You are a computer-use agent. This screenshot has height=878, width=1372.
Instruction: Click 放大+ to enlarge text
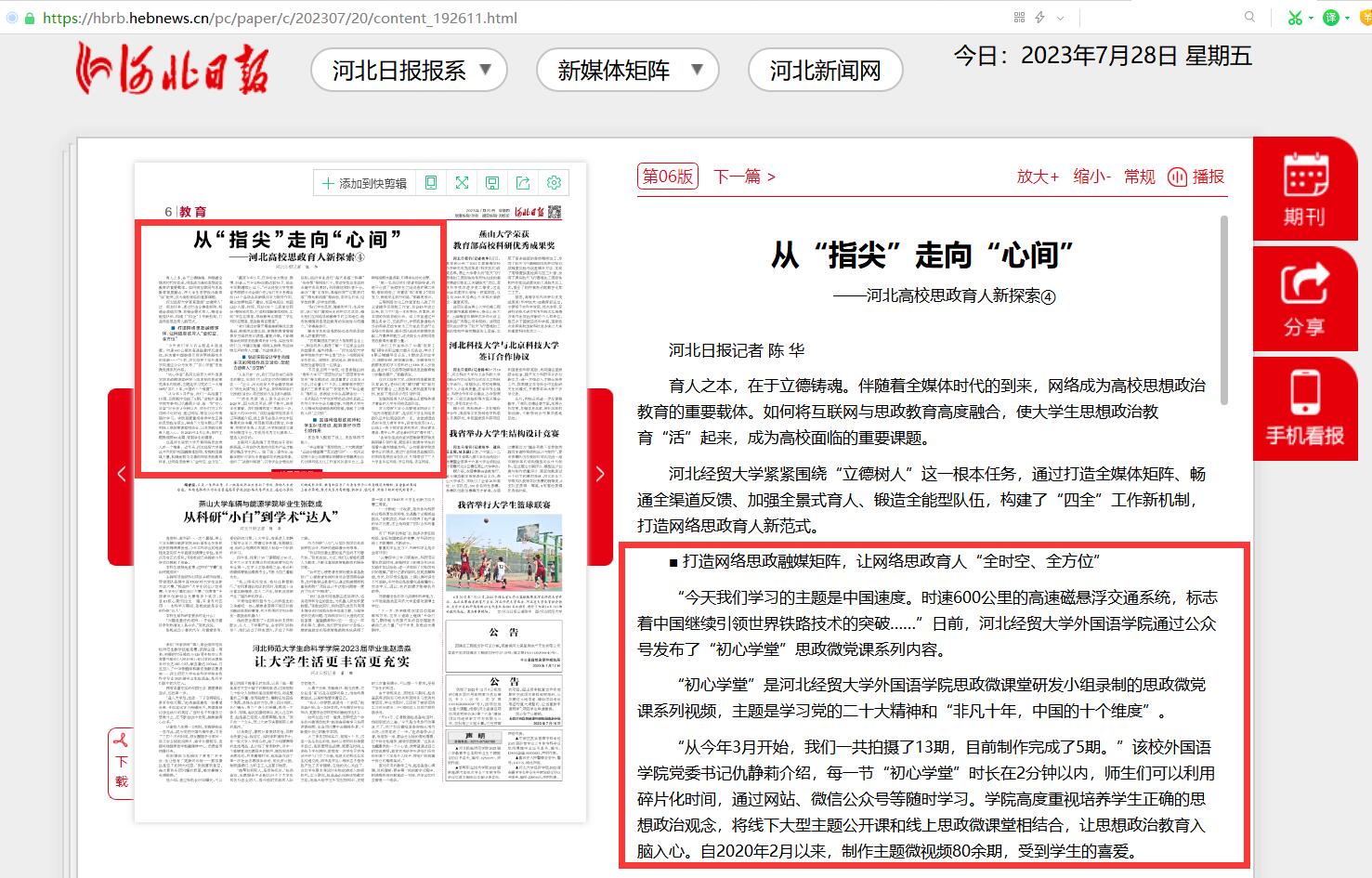click(1038, 177)
